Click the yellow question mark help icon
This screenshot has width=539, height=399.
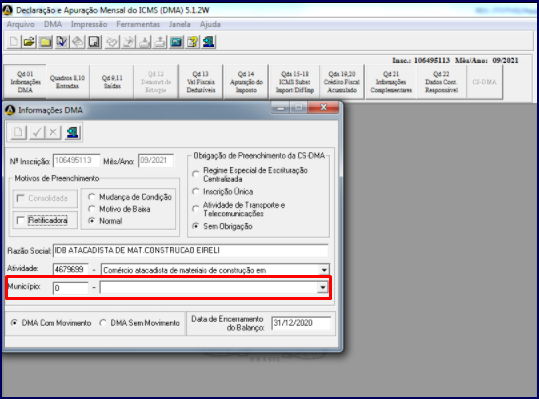pos(192,42)
